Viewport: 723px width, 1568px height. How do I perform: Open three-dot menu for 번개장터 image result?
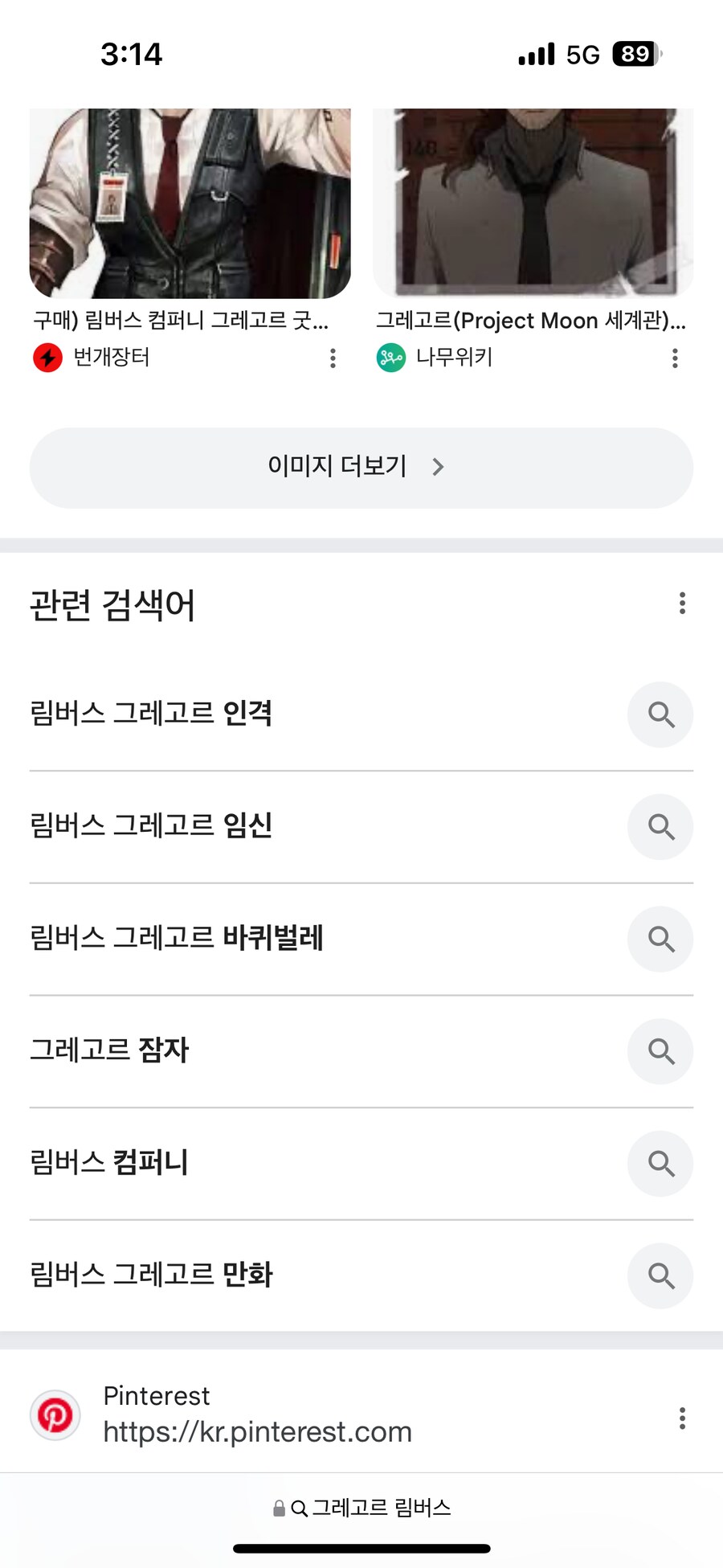(x=333, y=358)
